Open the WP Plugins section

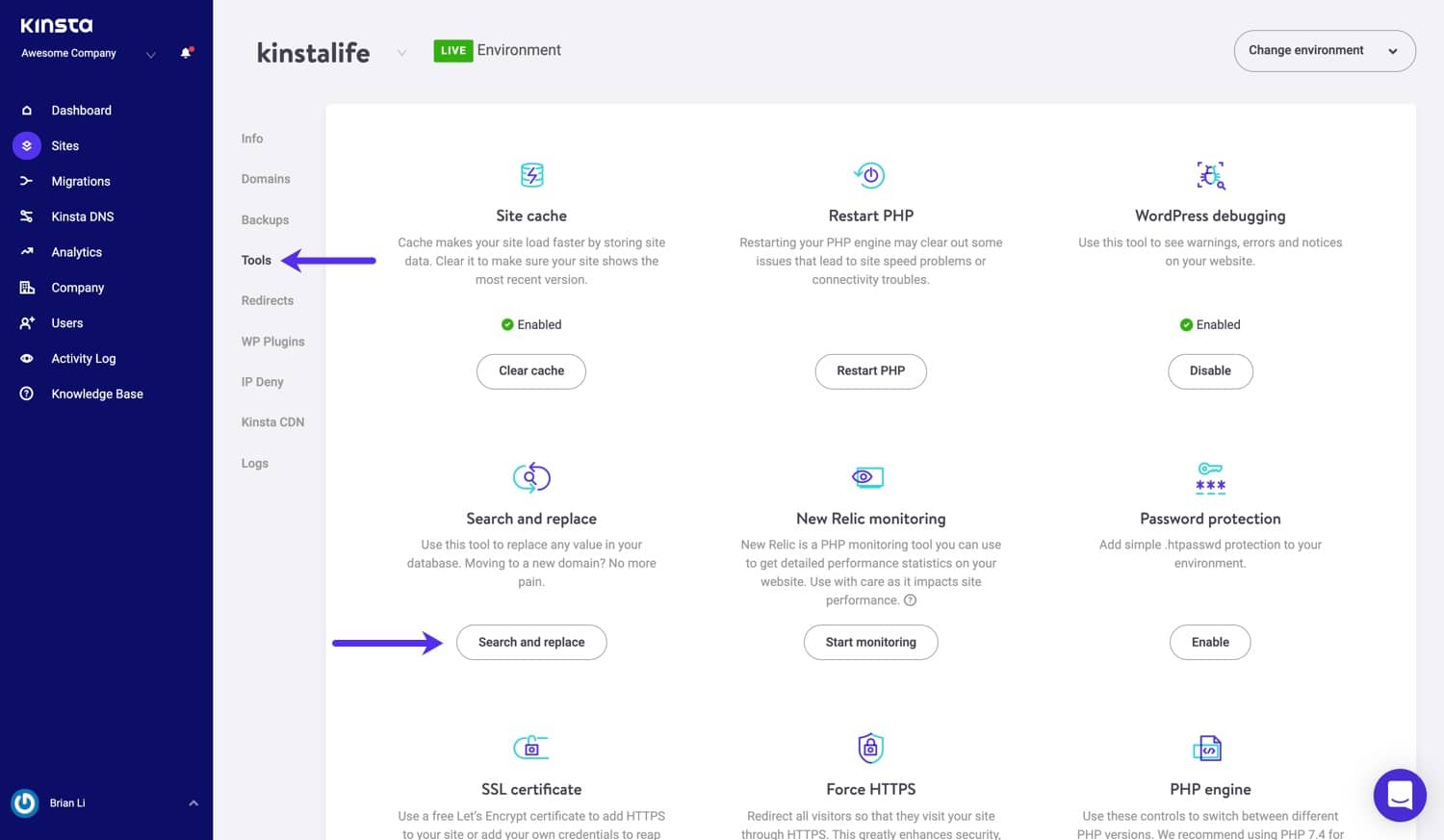pos(272,341)
